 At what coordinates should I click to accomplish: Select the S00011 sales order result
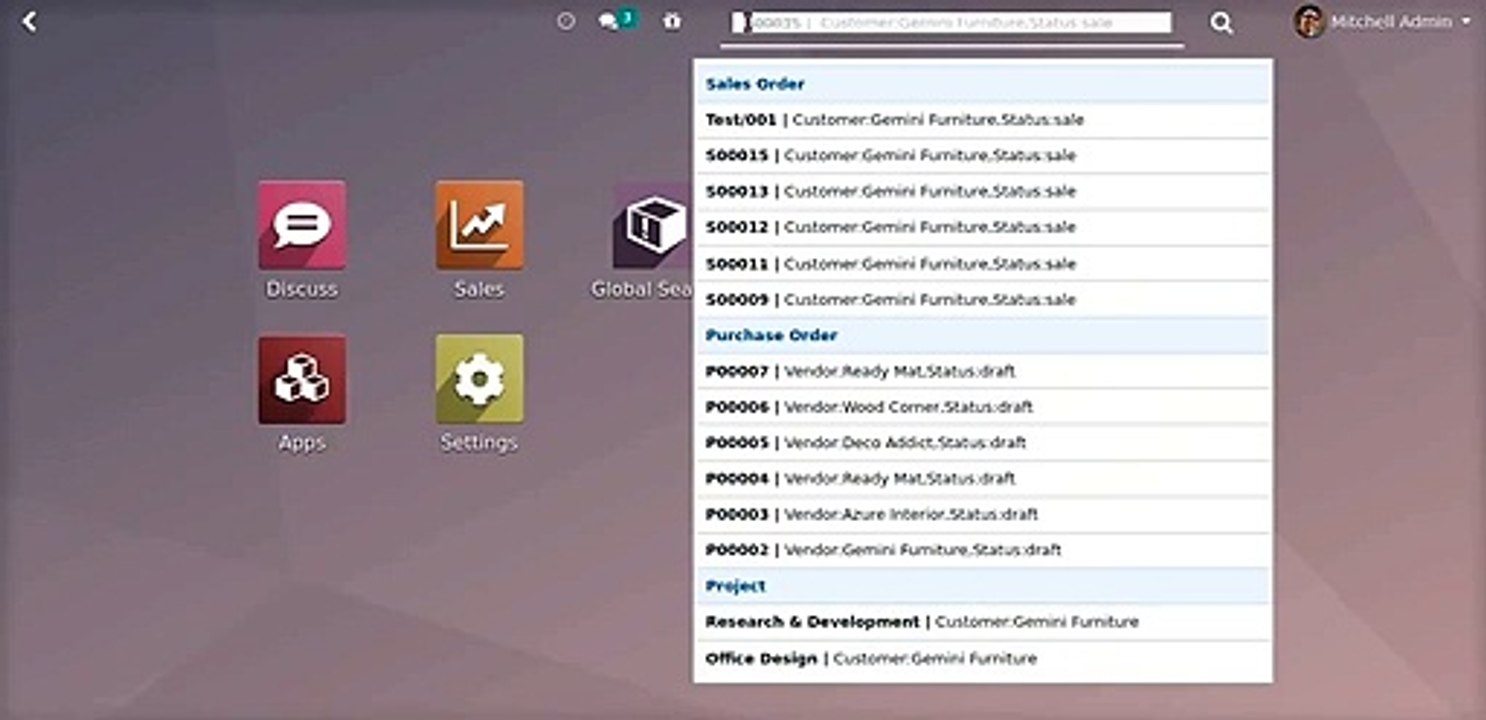point(983,264)
